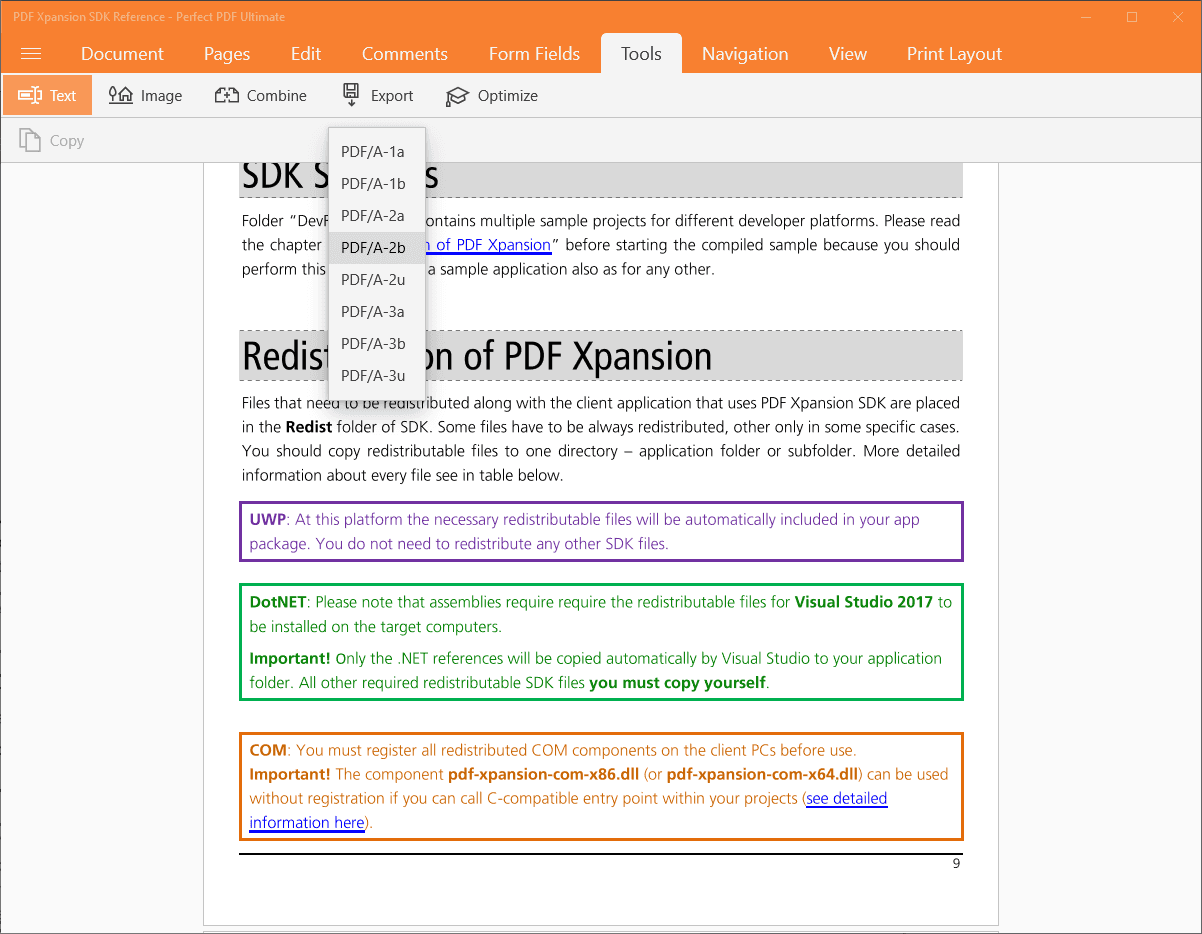Click 'pdf-xpansion-com-x86.dll' text

(x=543, y=774)
